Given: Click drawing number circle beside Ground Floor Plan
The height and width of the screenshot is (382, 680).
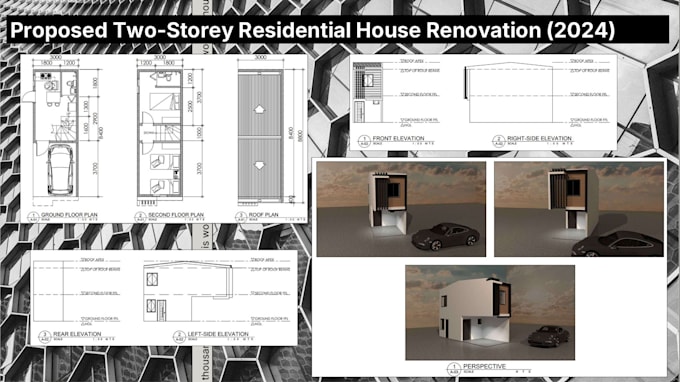Looking at the screenshot, I should tap(33, 217).
